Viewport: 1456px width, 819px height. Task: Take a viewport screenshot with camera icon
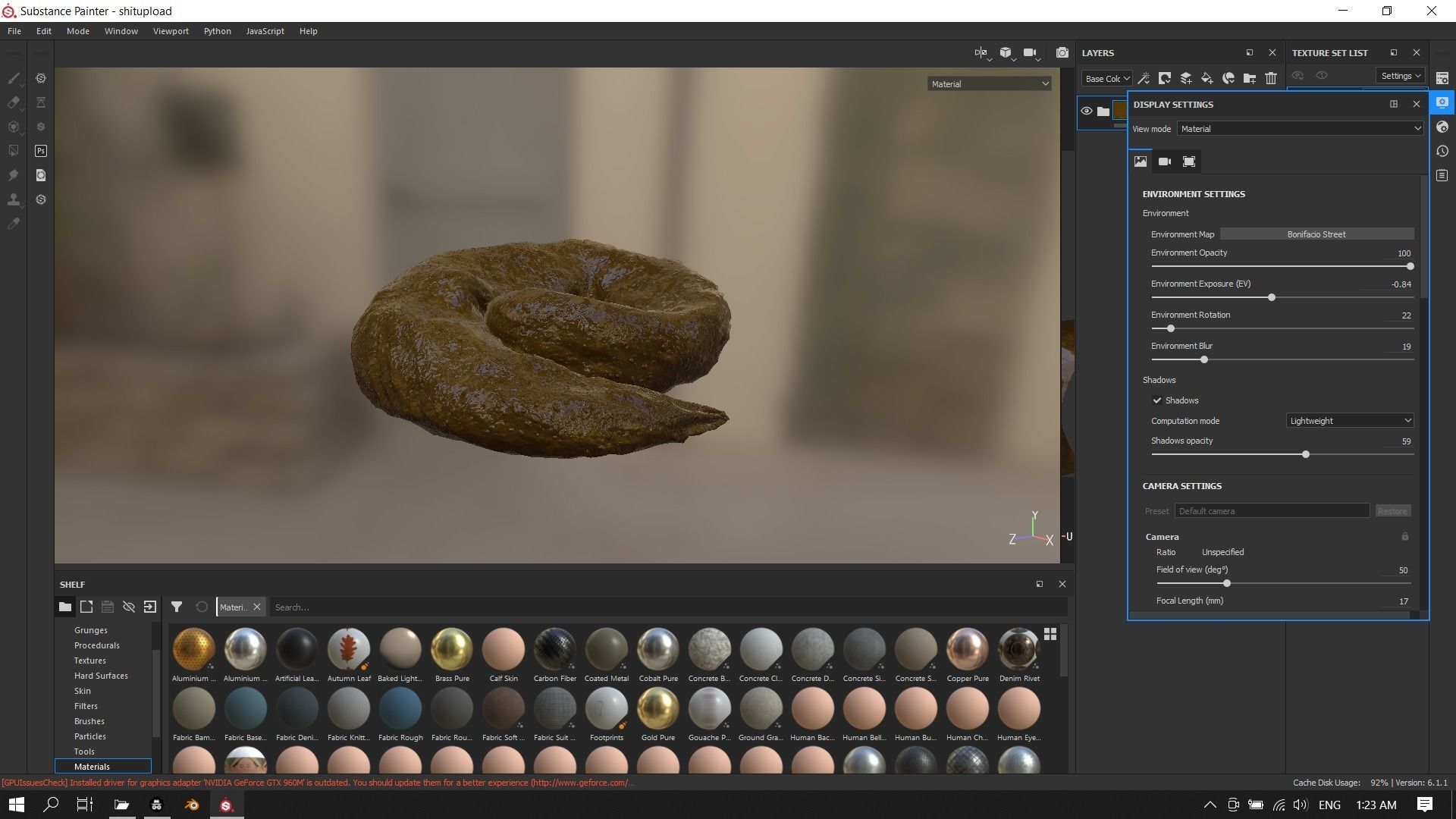point(1062,53)
